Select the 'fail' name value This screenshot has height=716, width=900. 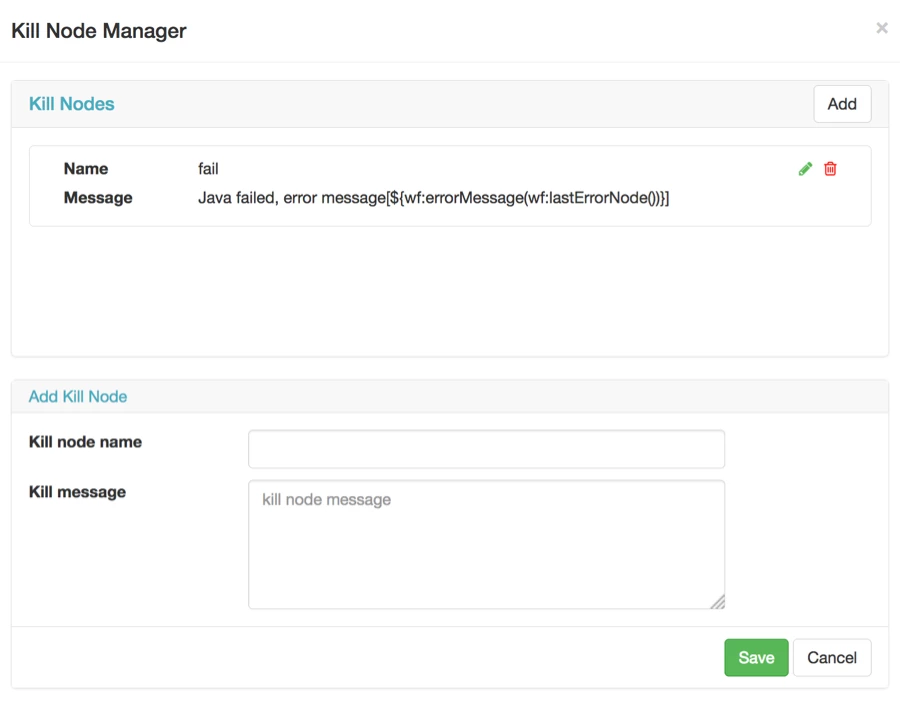point(208,169)
